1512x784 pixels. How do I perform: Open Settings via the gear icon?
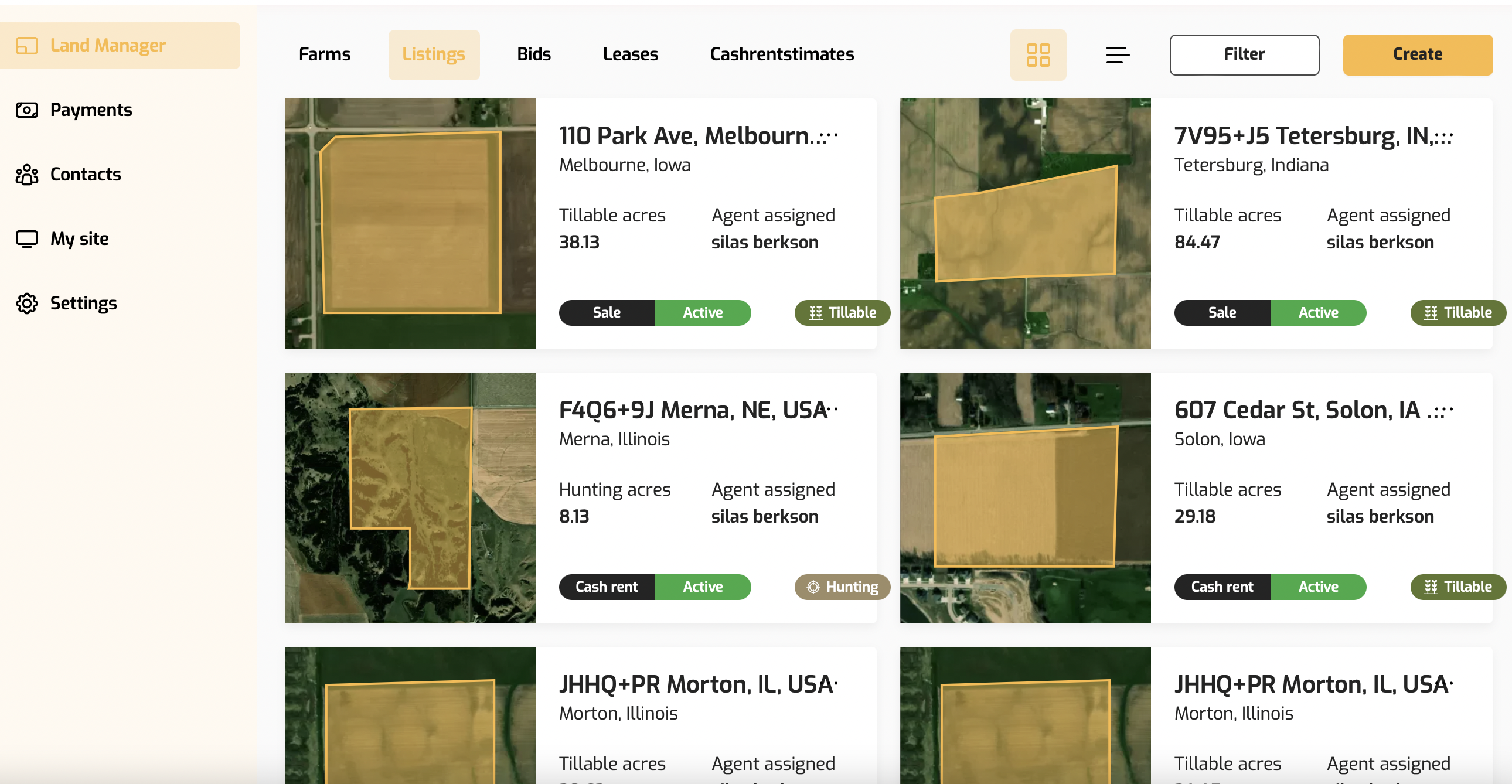tap(27, 304)
